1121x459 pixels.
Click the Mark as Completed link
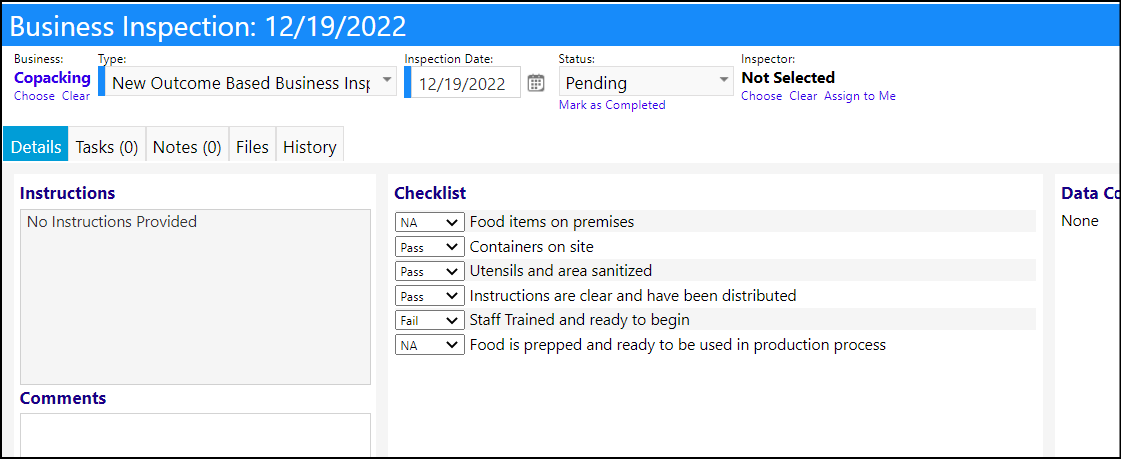[612, 105]
